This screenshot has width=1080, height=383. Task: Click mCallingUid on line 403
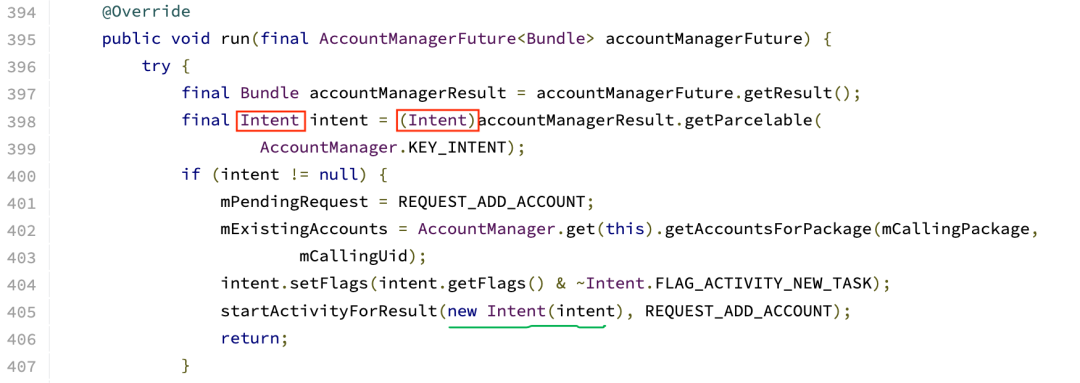(353, 257)
